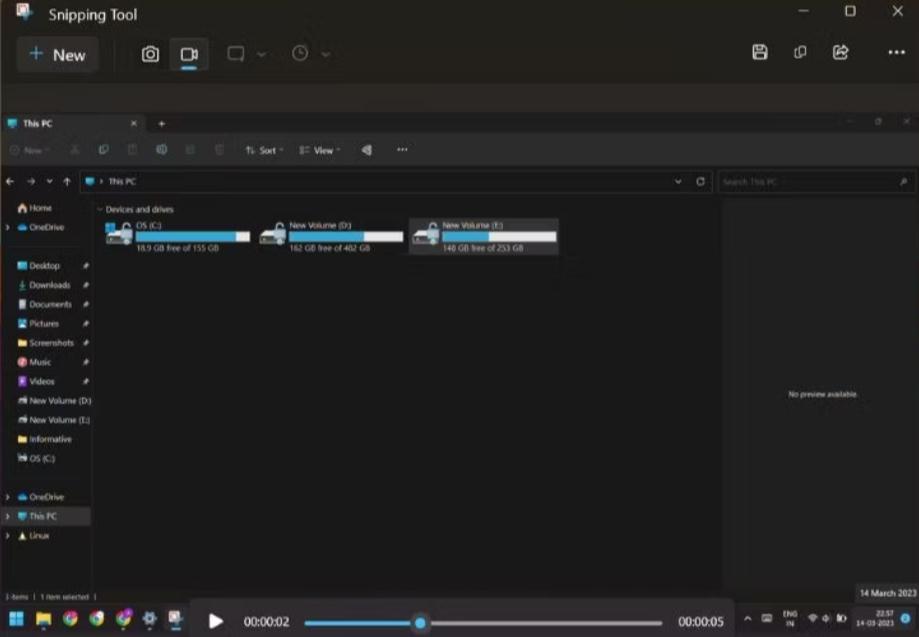The width and height of the screenshot is (919, 637).
Task: Expand the address bar history dropdown
Action: pyautogui.click(x=678, y=182)
